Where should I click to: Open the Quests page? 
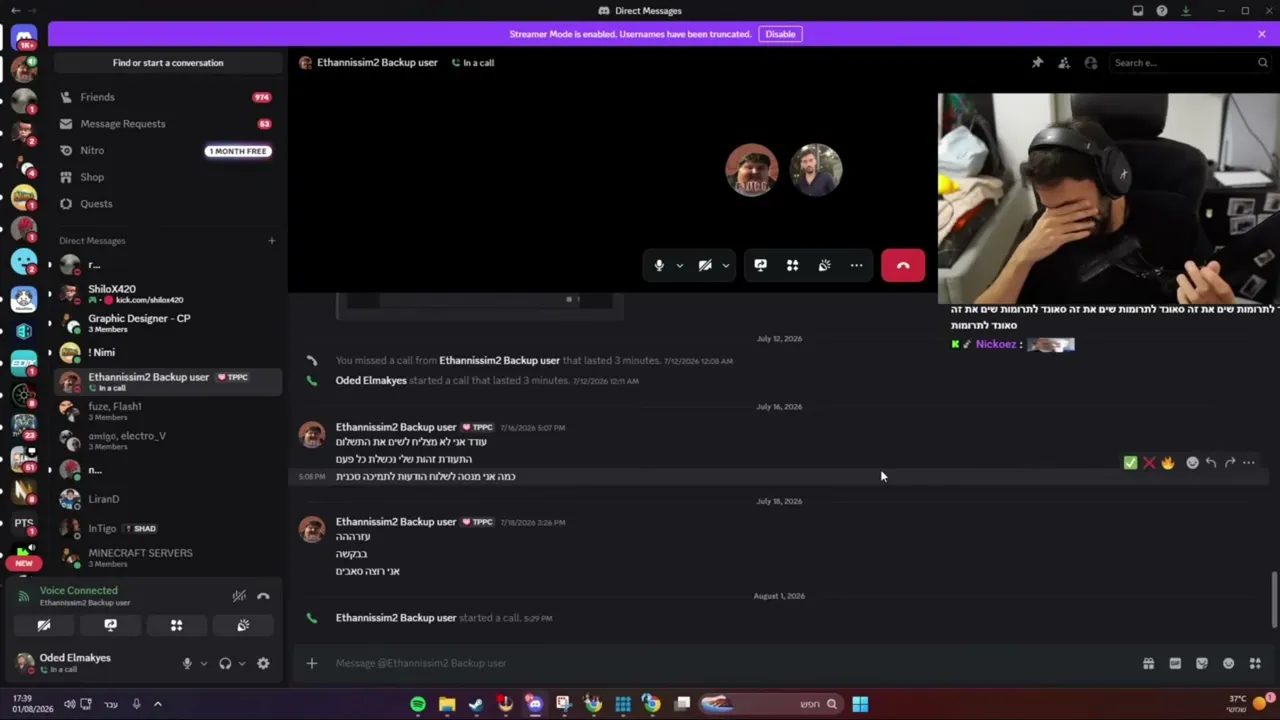click(168, 204)
